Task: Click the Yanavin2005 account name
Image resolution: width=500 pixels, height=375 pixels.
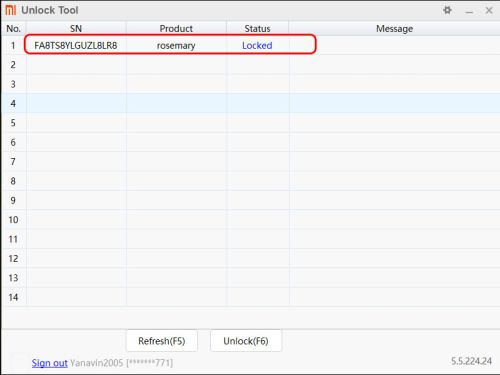Action: 97,363
